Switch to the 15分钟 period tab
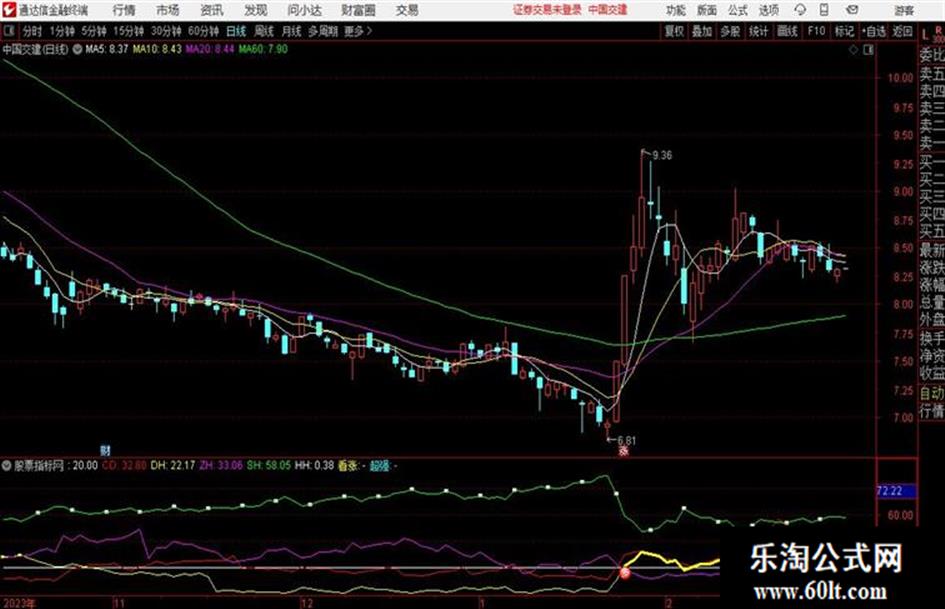945x609 pixels. click(128, 31)
